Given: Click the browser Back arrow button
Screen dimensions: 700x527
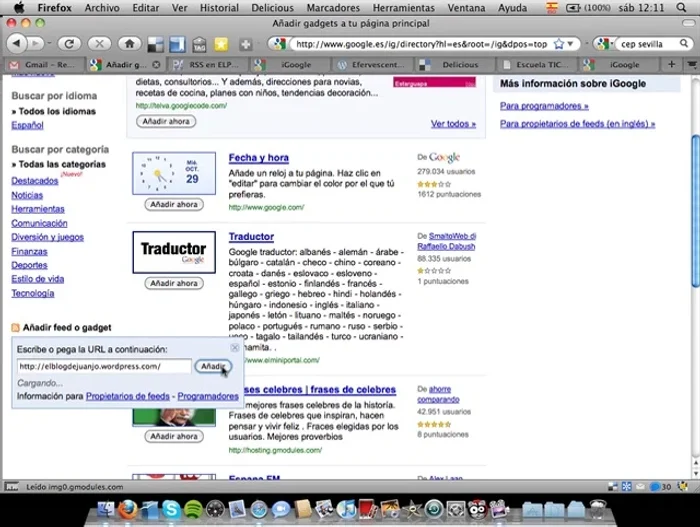Looking at the screenshot, I should click(19, 44).
